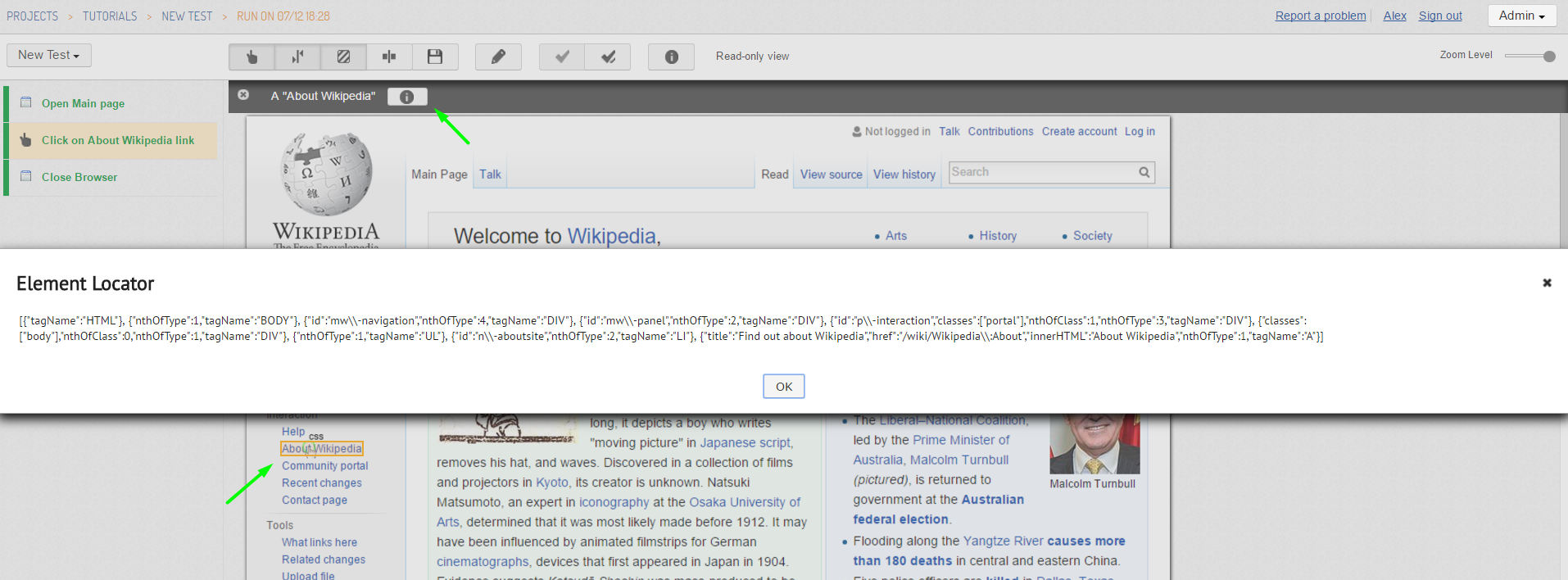Click Create account link
This screenshot has width=1568, height=580.
point(1079,131)
